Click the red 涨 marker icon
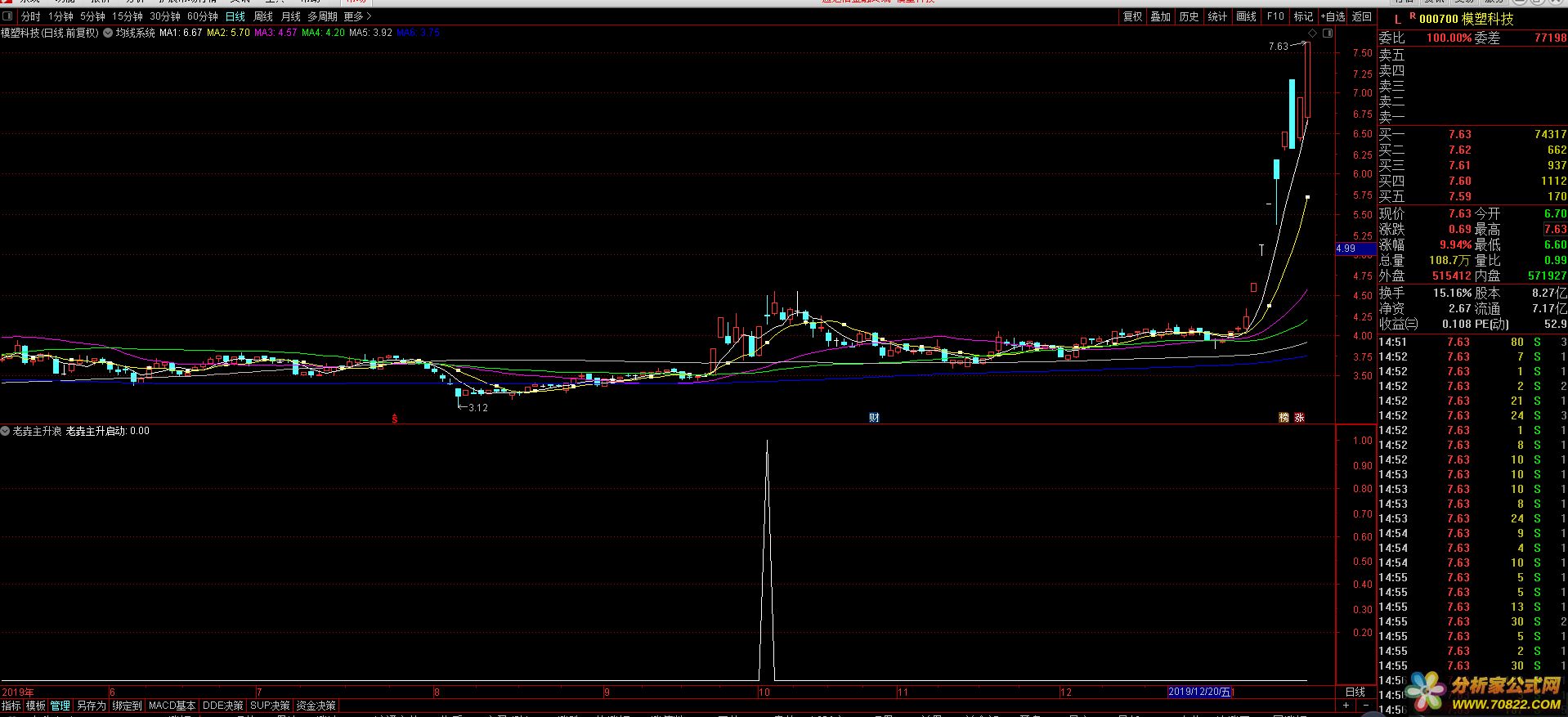This screenshot has height=717, width=1568. pos(1300,418)
